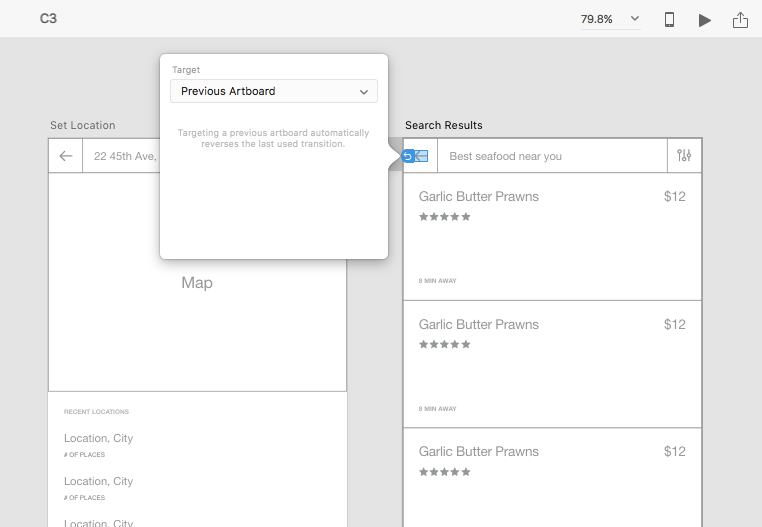Select the Search Results artboard title

(444, 125)
